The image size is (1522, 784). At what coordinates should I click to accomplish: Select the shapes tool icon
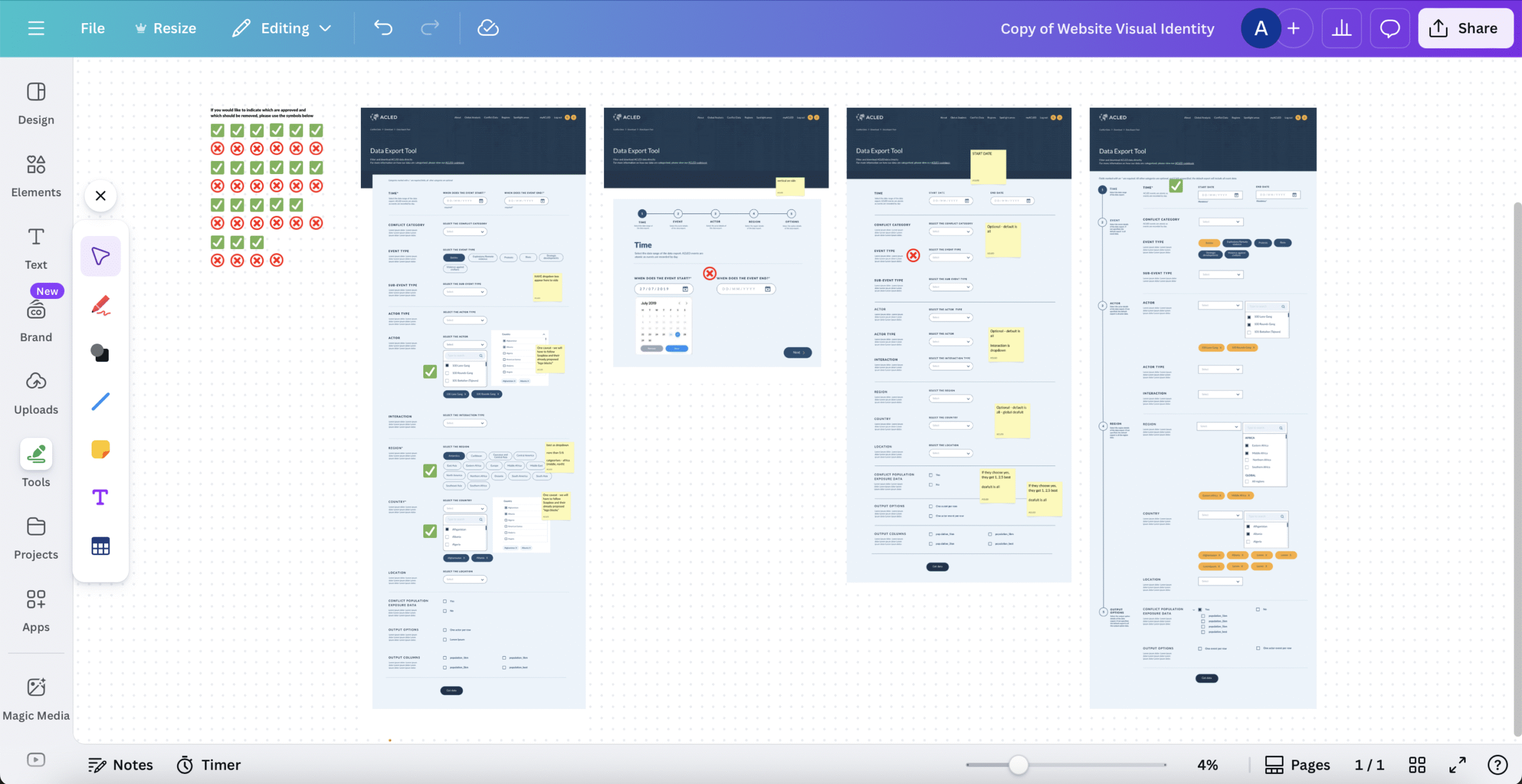coord(100,353)
